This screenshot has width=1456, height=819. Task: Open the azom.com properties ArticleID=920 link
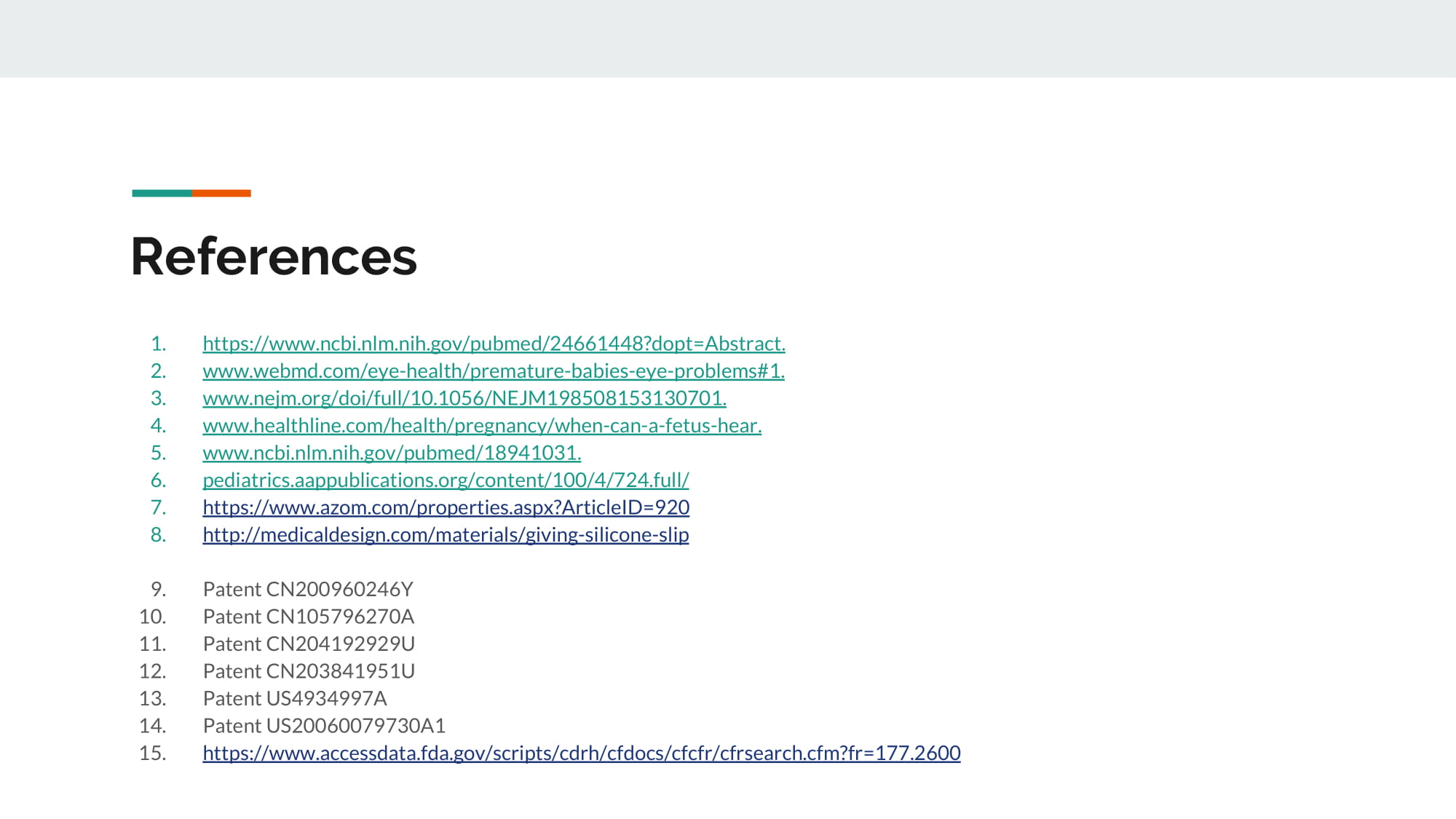tap(446, 507)
